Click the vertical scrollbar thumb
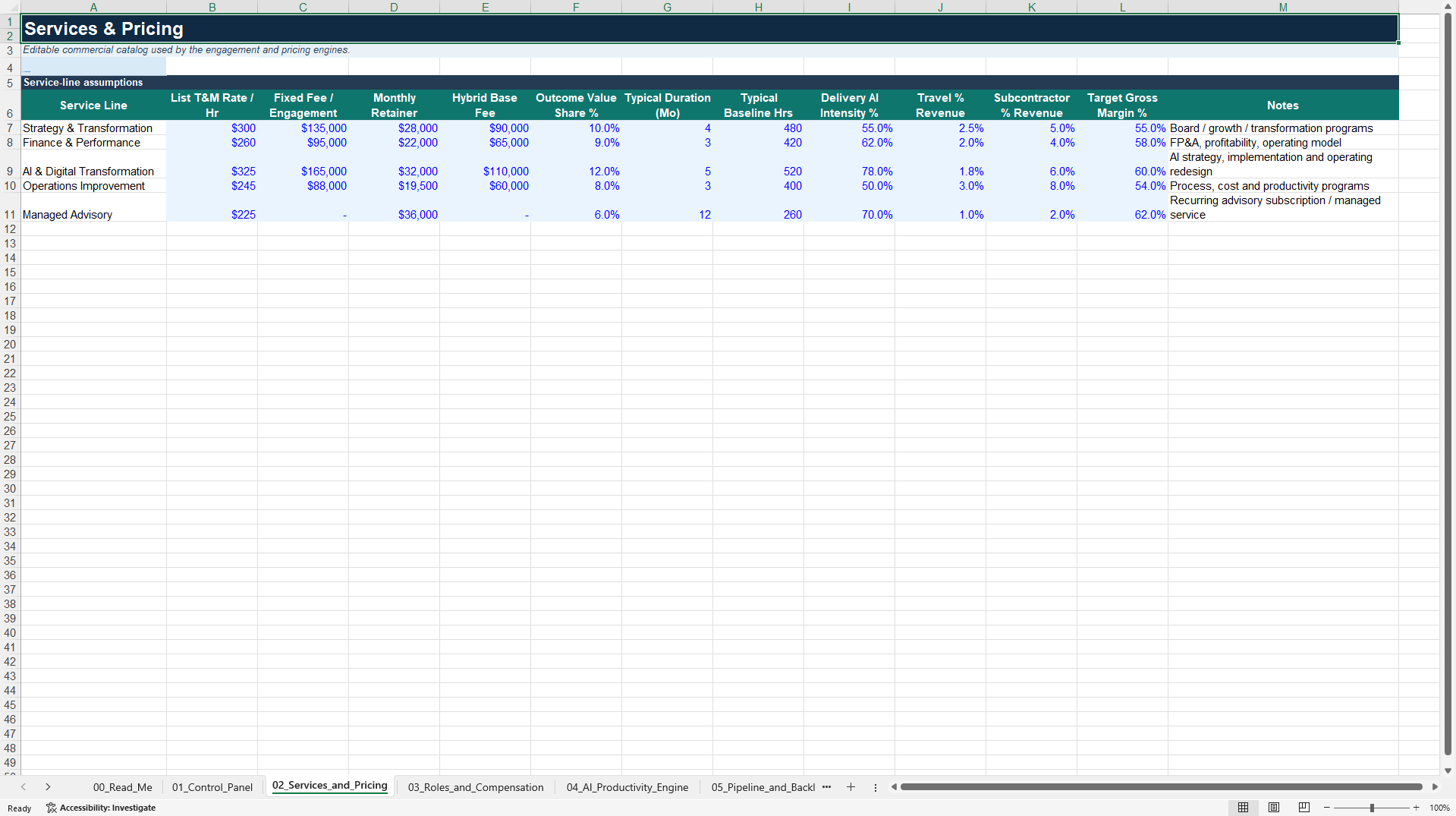The image size is (1456, 816). (x=1448, y=383)
